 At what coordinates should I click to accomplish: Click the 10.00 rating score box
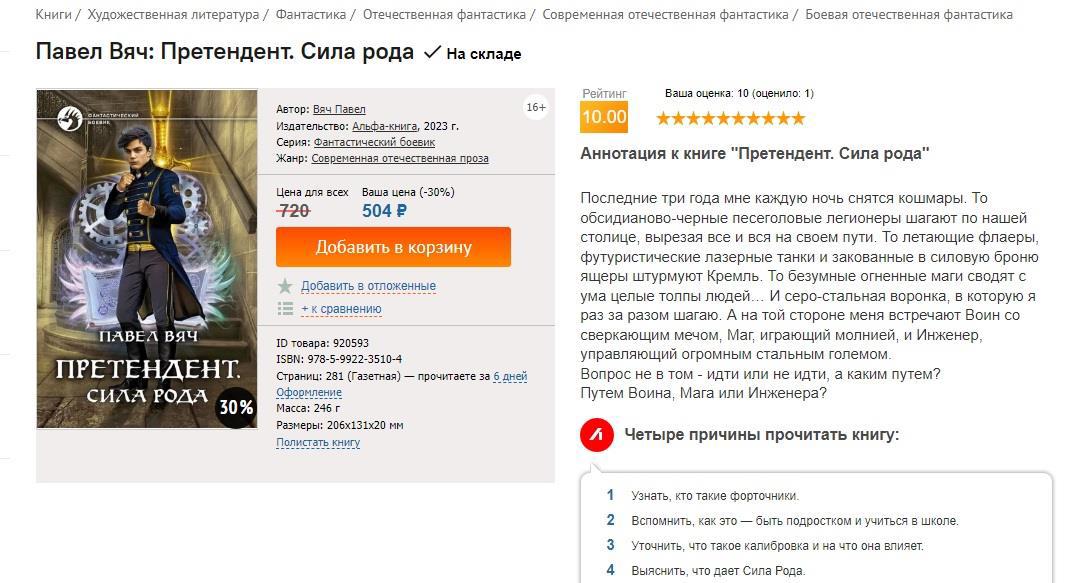[x=604, y=116]
